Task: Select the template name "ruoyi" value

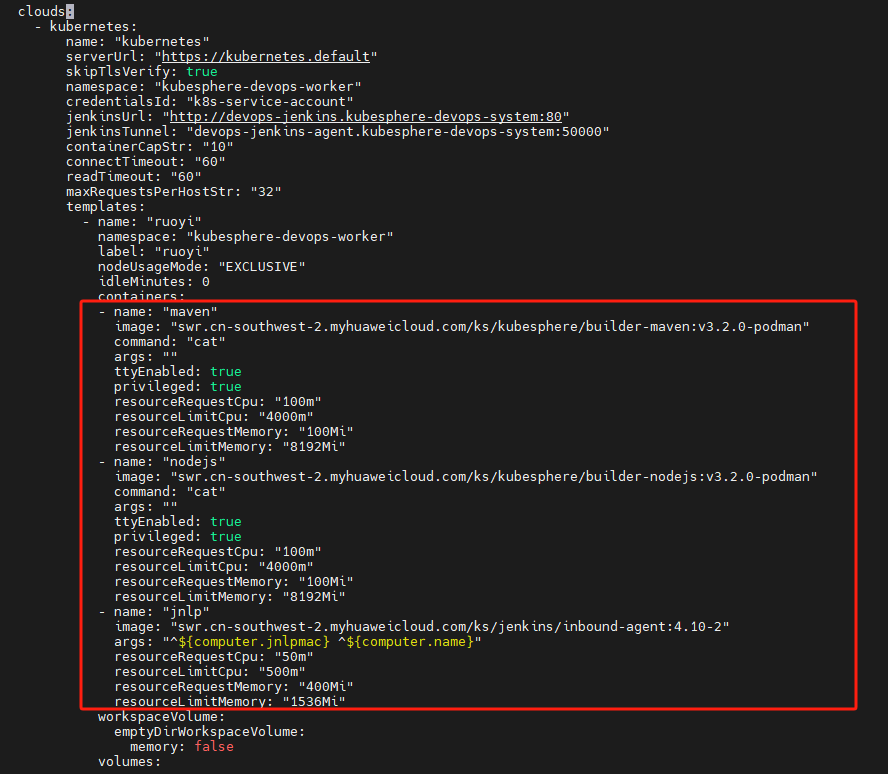Action: [174, 222]
